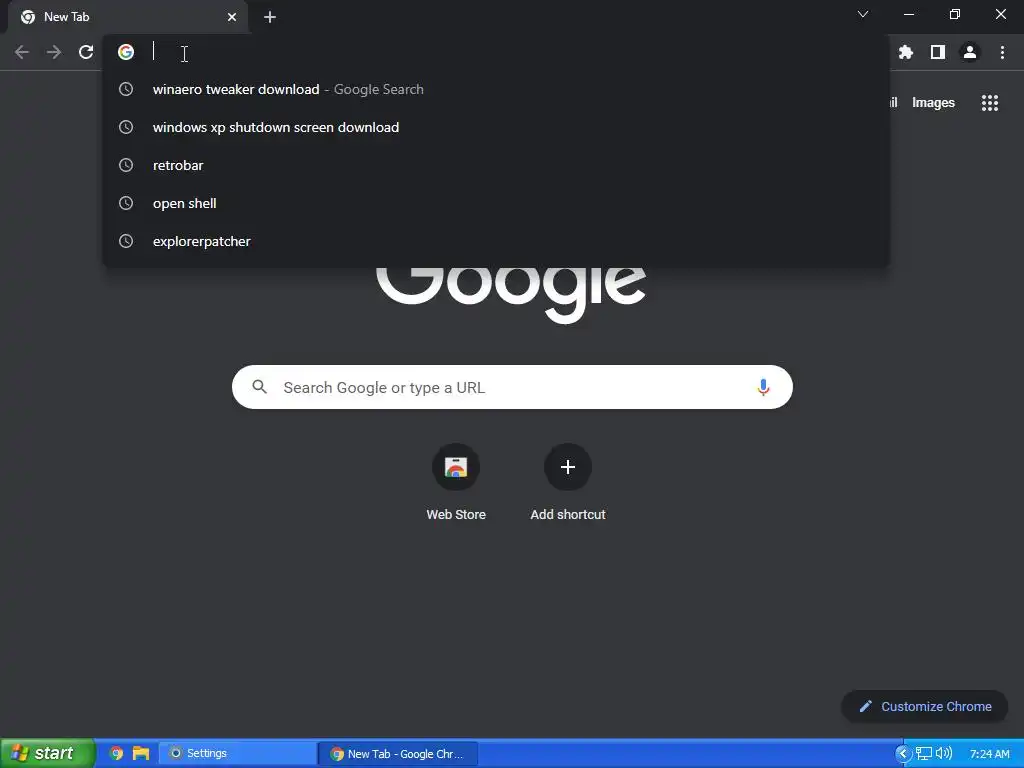This screenshot has width=1024, height=768.
Task: Open the Google apps grid
Action: coord(990,103)
